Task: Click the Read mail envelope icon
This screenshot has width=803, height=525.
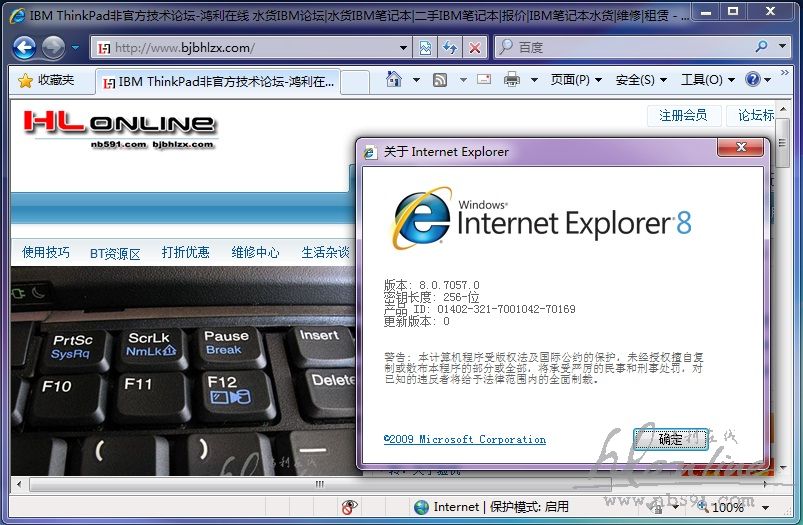Action: click(x=484, y=80)
